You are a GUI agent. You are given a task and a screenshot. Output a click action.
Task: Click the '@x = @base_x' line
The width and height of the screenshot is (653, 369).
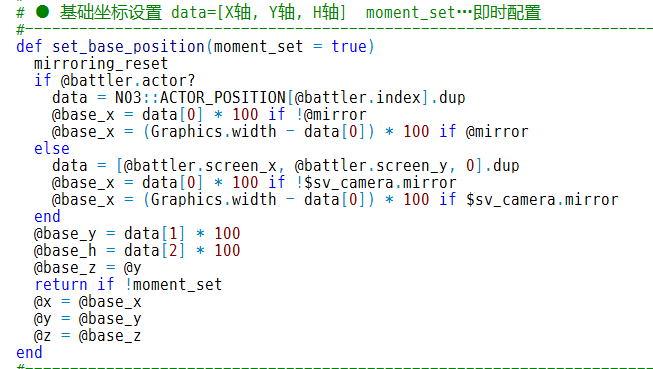click(87, 302)
